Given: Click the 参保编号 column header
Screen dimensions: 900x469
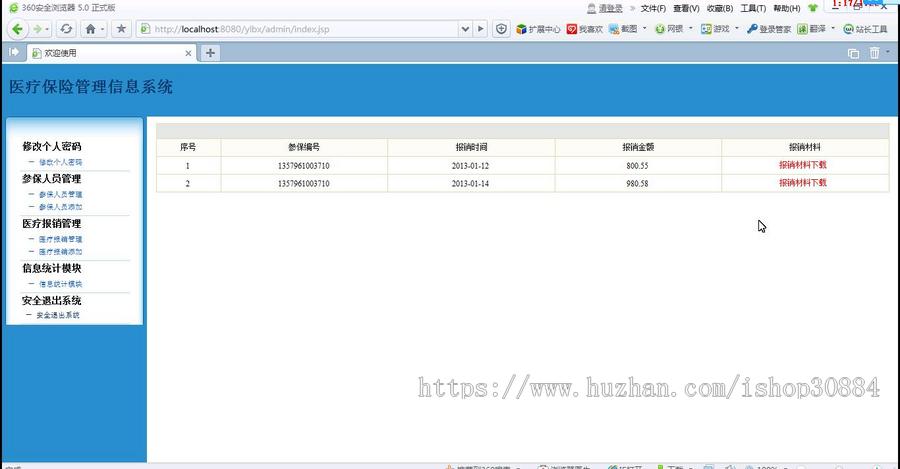Looking at the screenshot, I should 304,147.
